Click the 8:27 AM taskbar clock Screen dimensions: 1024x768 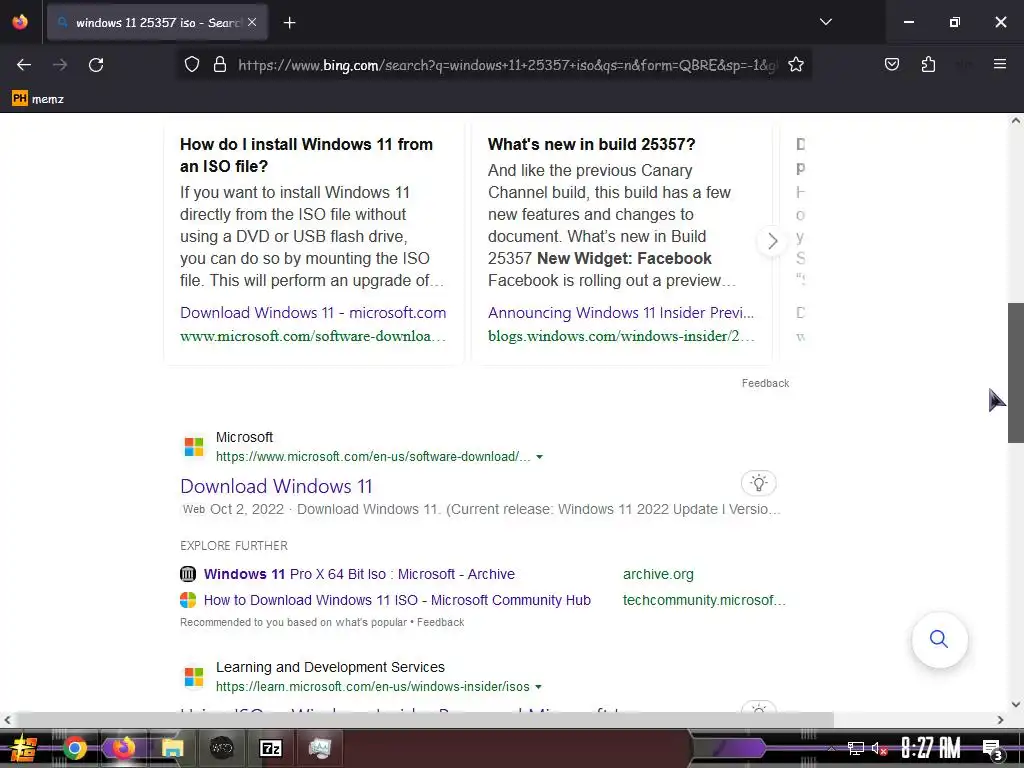[x=931, y=748]
